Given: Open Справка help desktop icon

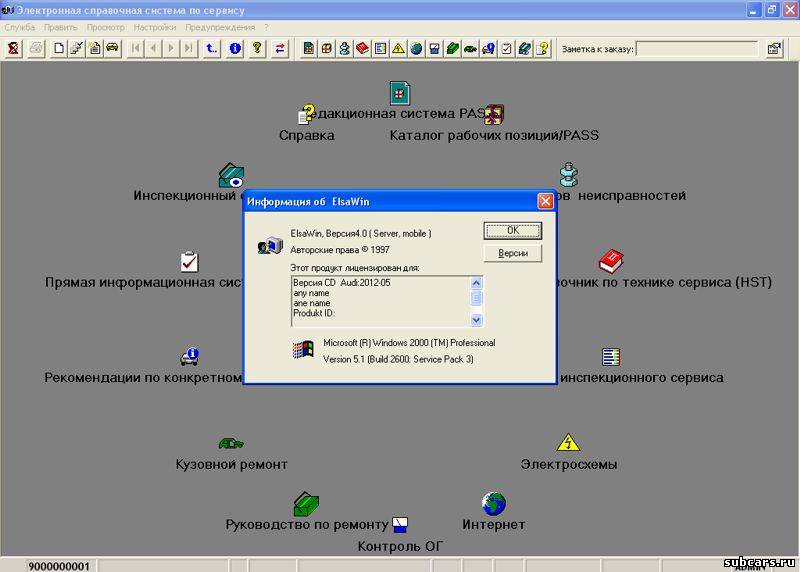Looking at the screenshot, I should tap(307, 114).
